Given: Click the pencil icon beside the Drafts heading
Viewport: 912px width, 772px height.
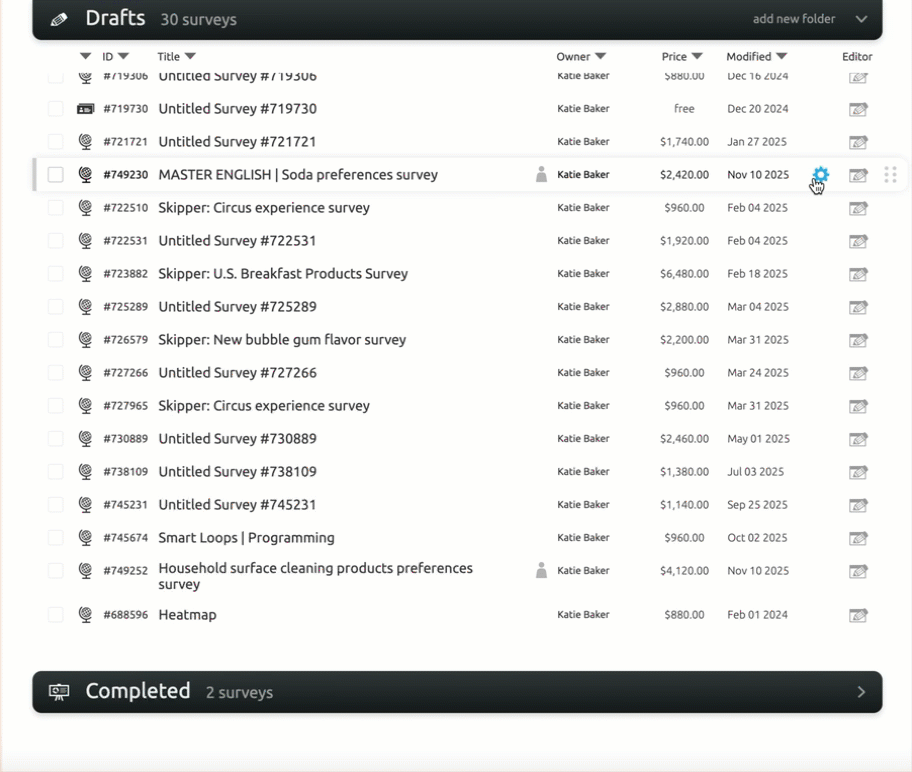Looking at the screenshot, I should coord(59,19).
